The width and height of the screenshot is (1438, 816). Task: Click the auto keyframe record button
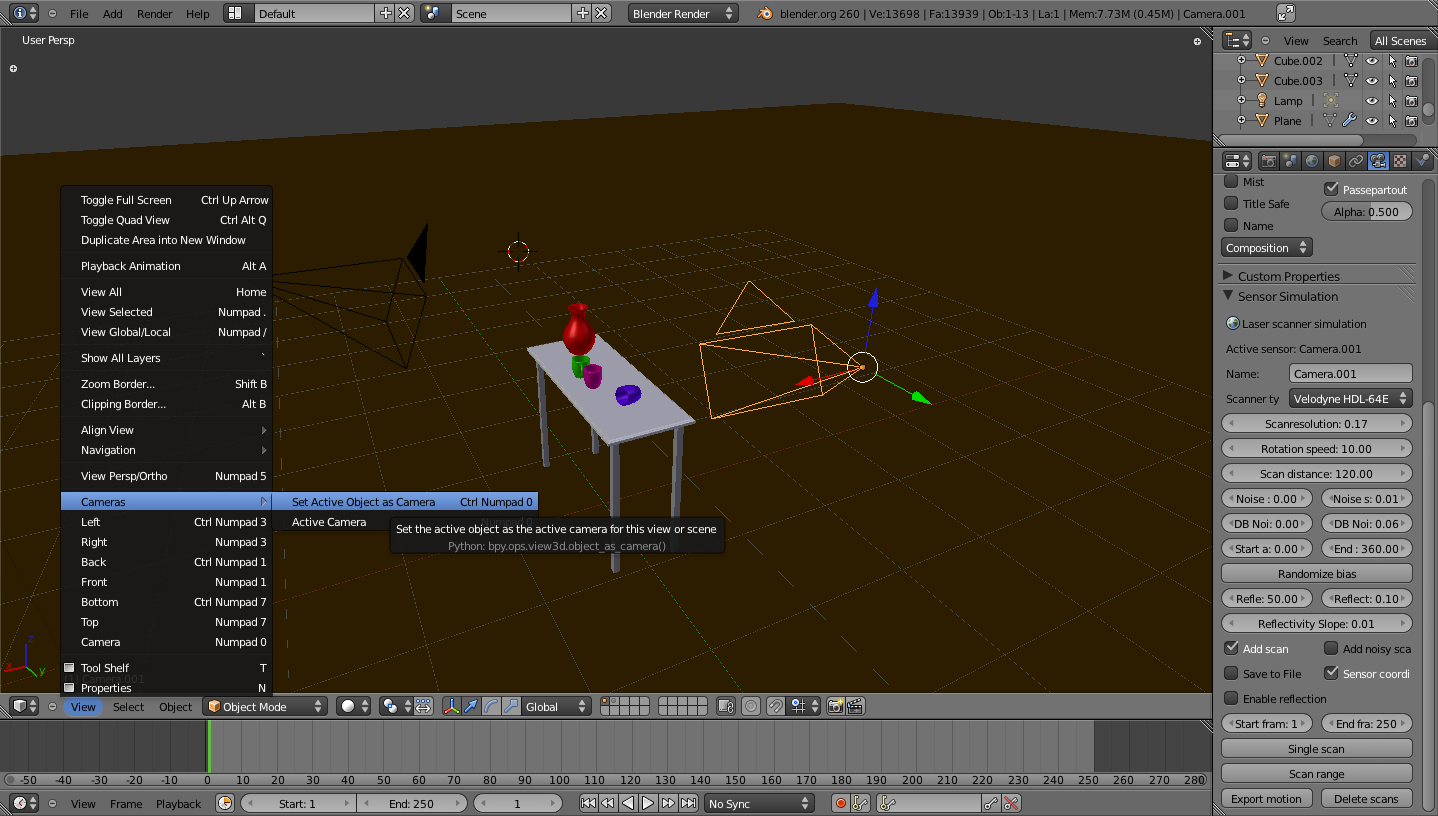[841, 803]
